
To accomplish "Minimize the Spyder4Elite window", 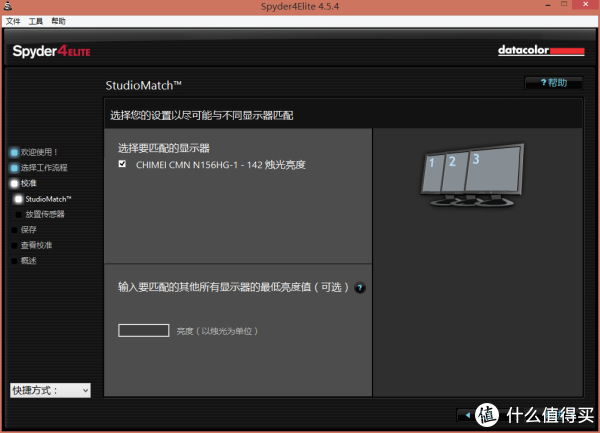I will pyautogui.click(x=548, y=5).
